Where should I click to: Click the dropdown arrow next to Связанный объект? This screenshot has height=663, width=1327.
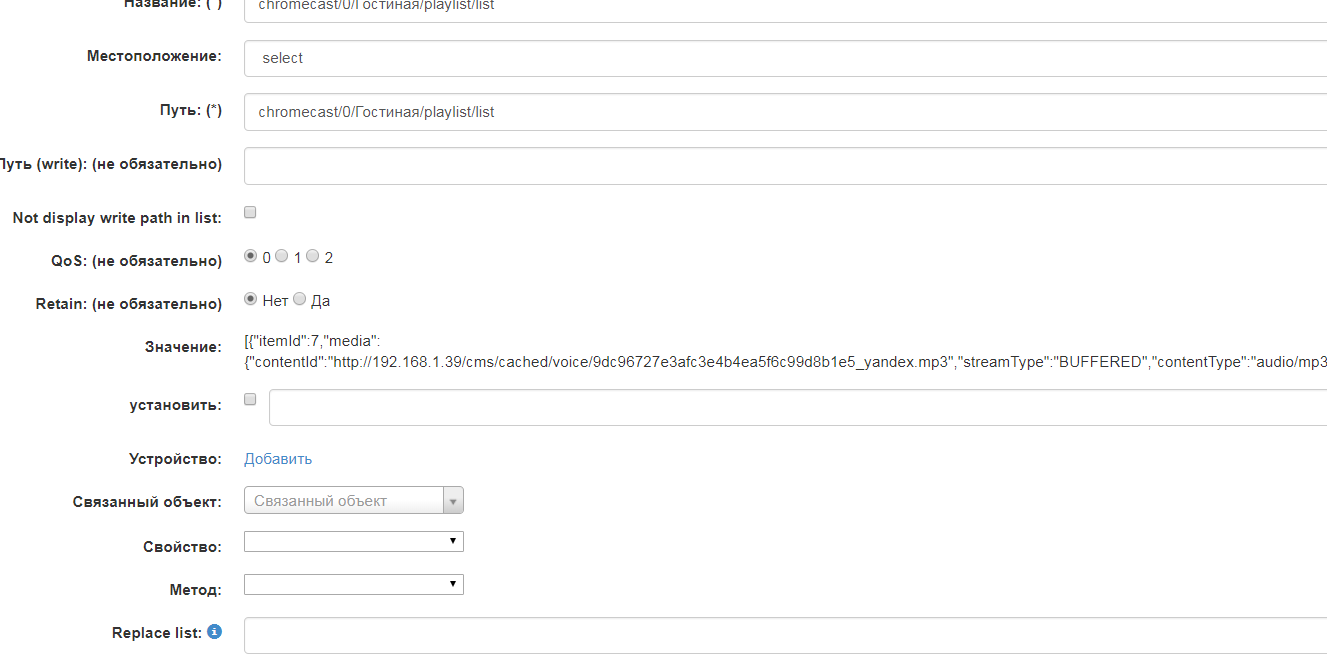(x=454, y=499)
